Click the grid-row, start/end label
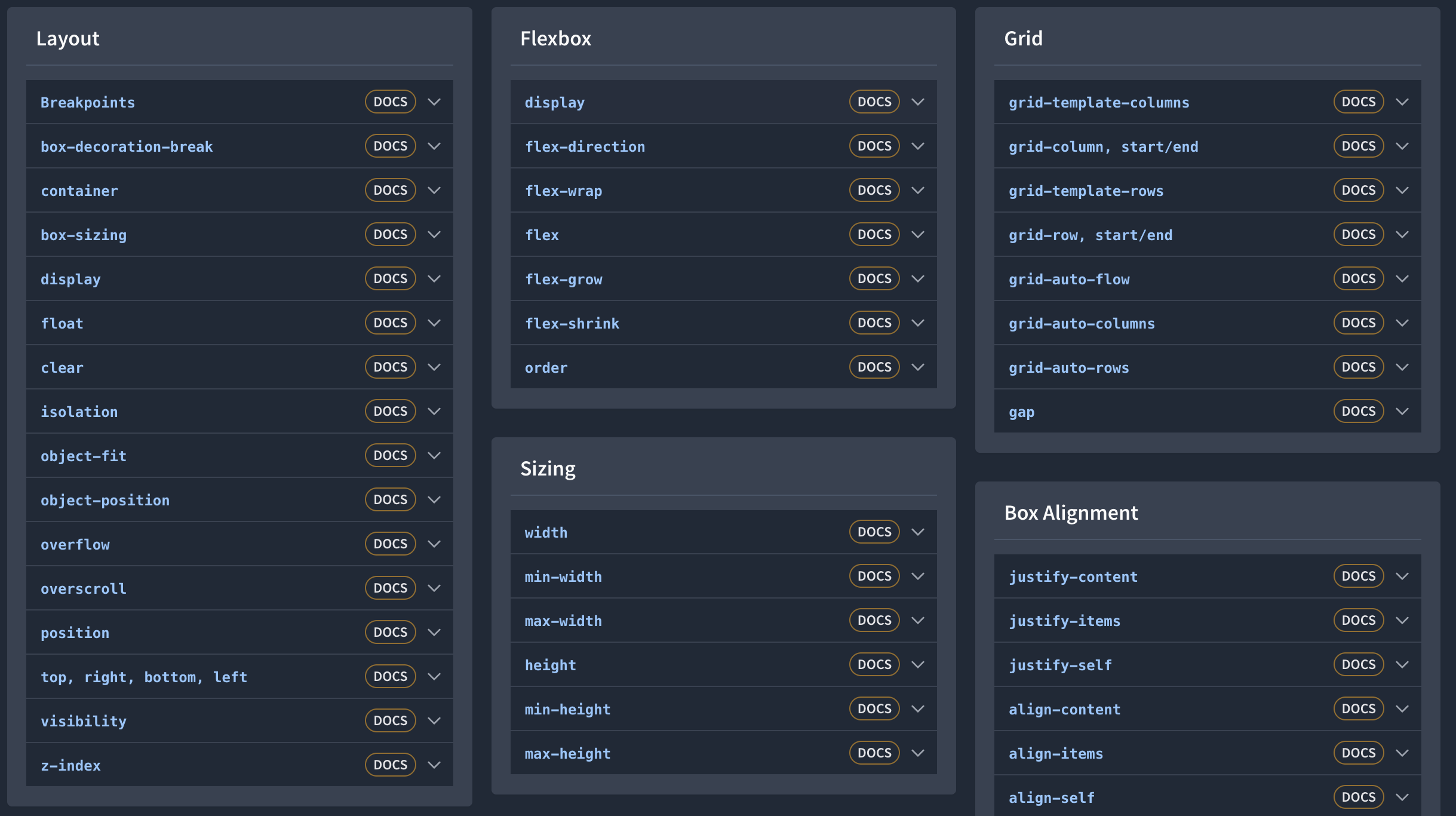The image size is (1456, 816). pyautogui.click(x=1090, y=235)
